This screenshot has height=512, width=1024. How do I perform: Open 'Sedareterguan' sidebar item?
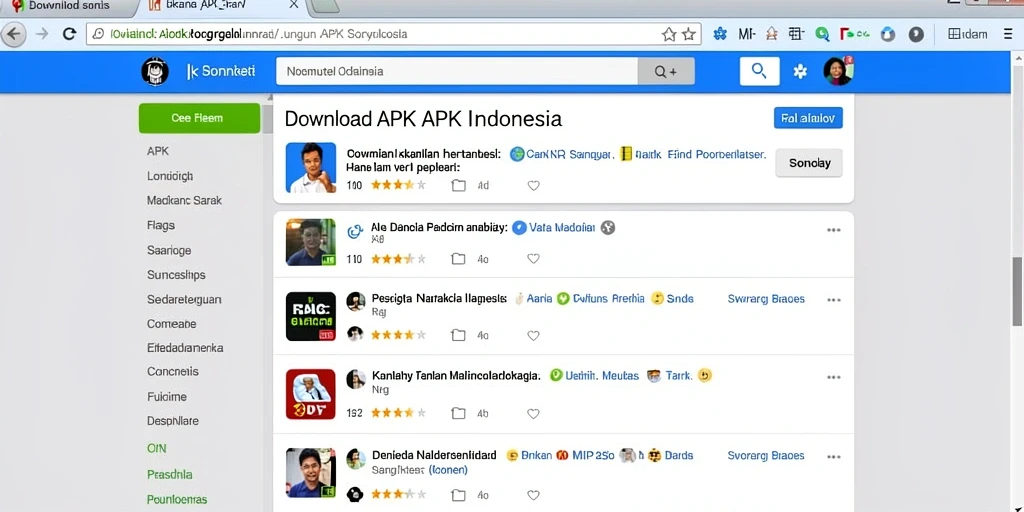tap(184, 300)
